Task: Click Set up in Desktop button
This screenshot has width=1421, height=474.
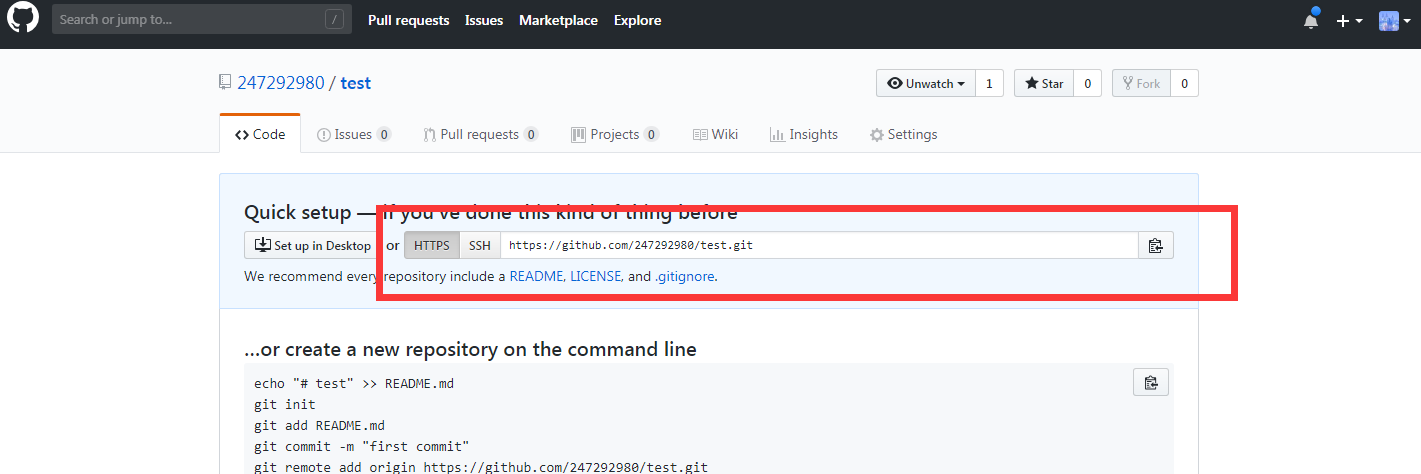Action: click(x=312, y=245)
